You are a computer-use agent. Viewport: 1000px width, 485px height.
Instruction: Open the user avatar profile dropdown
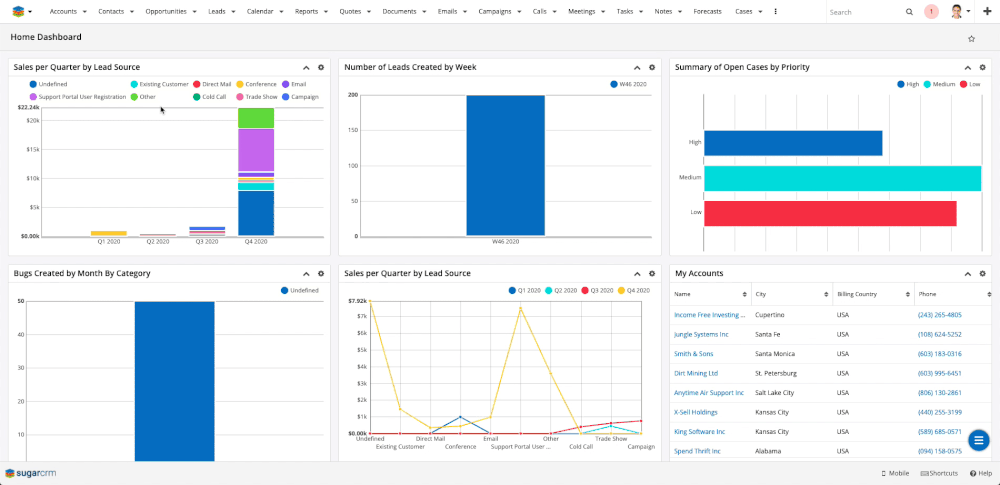pyautogui.click(x=959, y=12)
